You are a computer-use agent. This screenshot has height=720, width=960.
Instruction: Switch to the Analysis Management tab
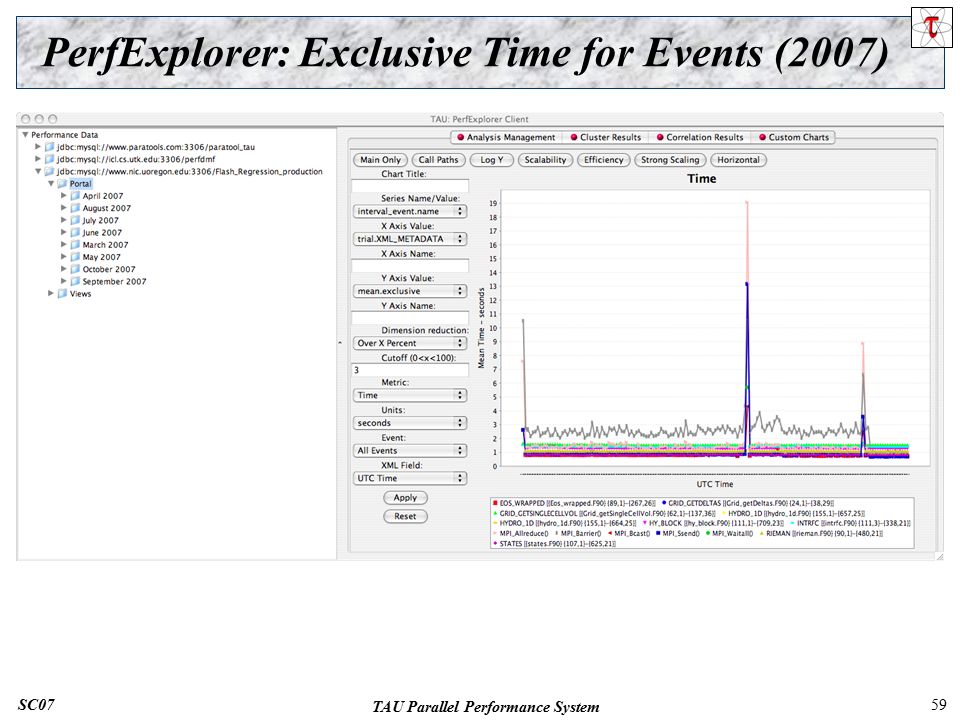point(506,137)
